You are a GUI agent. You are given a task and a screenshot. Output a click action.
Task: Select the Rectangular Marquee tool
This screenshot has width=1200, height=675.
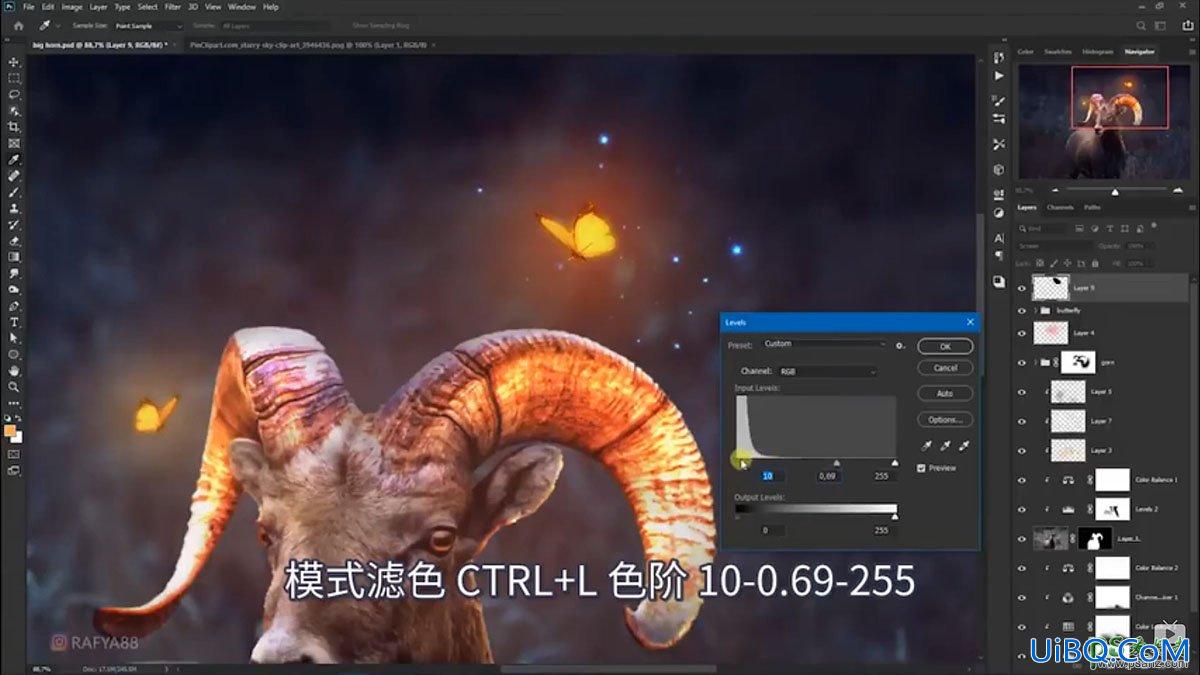(x=14, y=78)
